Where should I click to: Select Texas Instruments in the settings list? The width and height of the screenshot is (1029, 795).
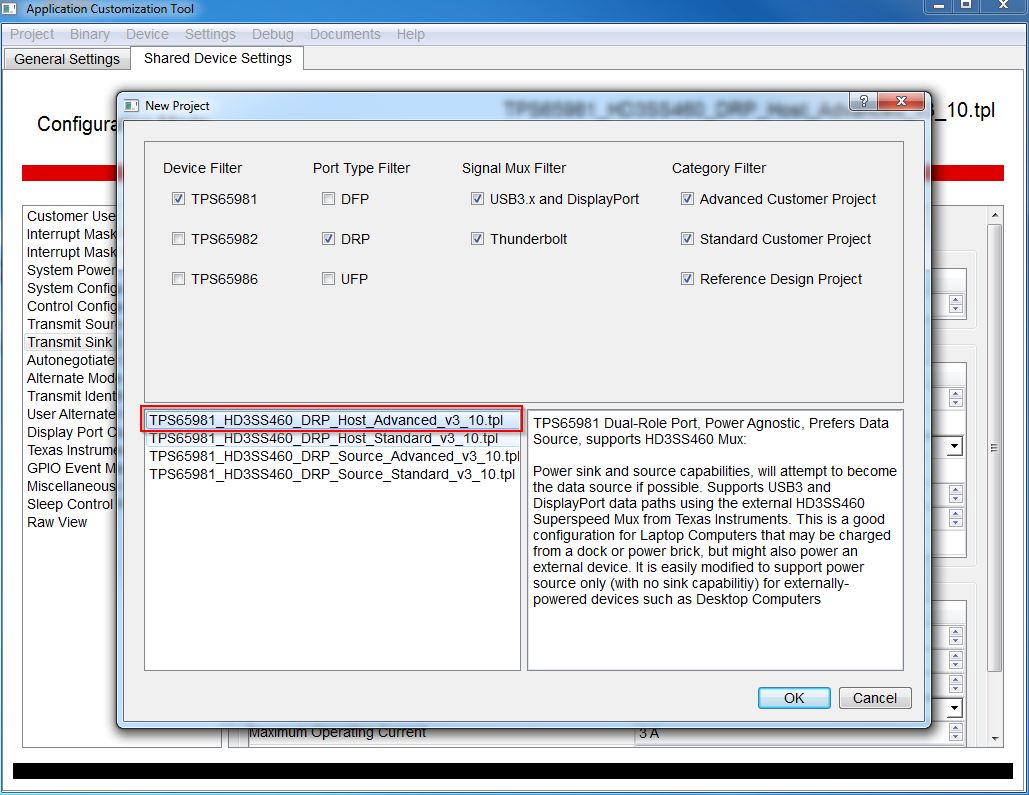point(71,450)
